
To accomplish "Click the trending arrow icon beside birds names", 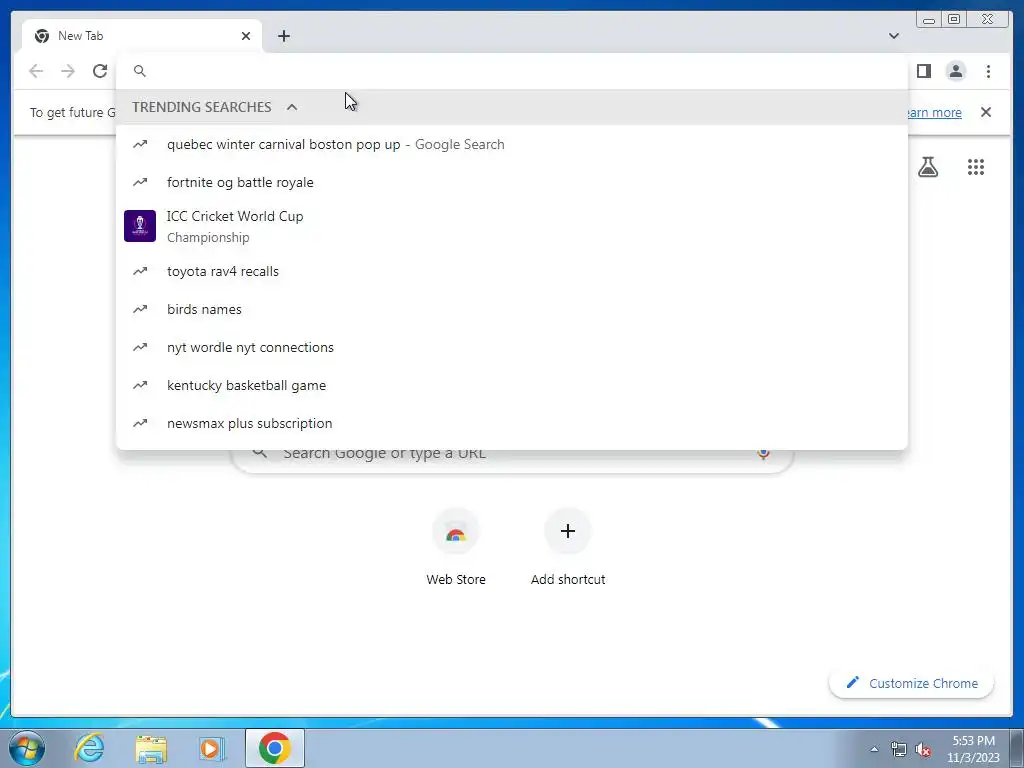I will pyautogui.click(x=140, y=309).
